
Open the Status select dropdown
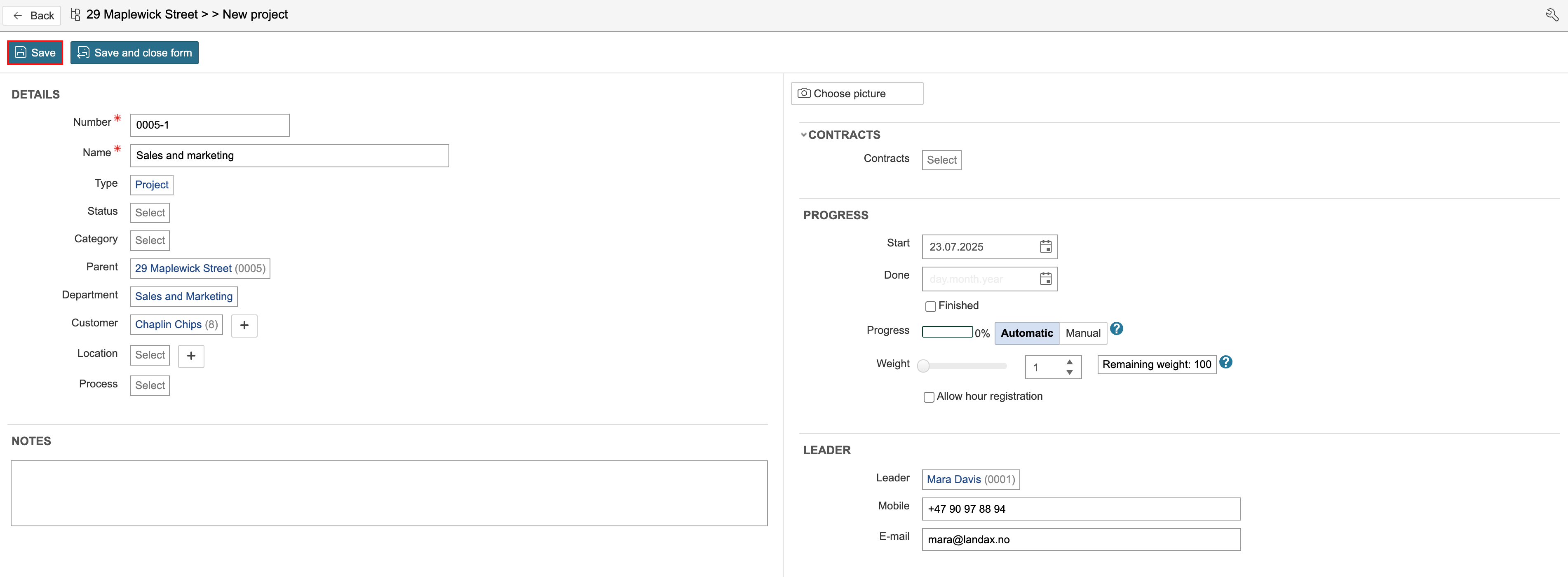[150, 212]
